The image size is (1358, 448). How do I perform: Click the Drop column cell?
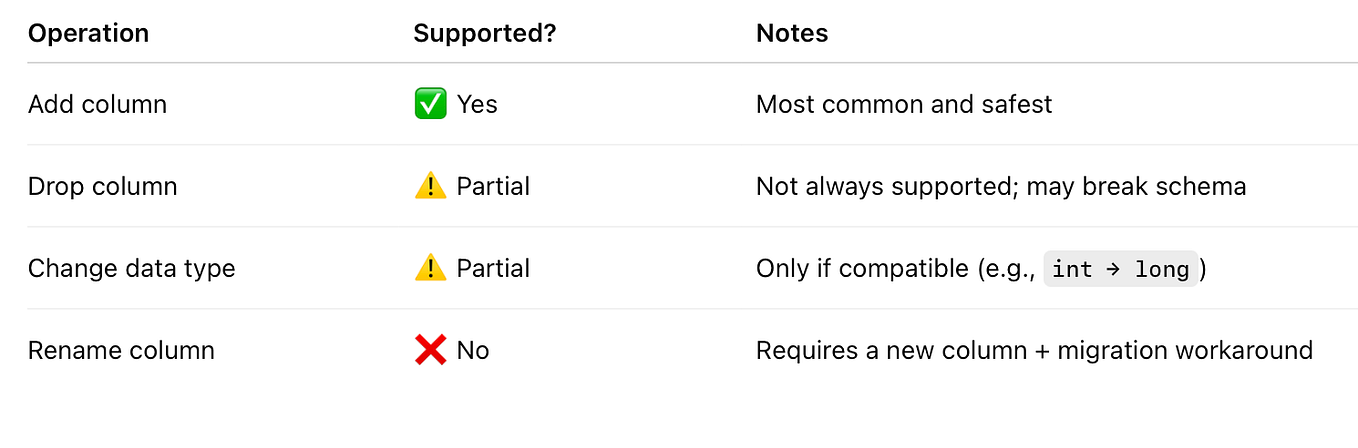(102, 186)
